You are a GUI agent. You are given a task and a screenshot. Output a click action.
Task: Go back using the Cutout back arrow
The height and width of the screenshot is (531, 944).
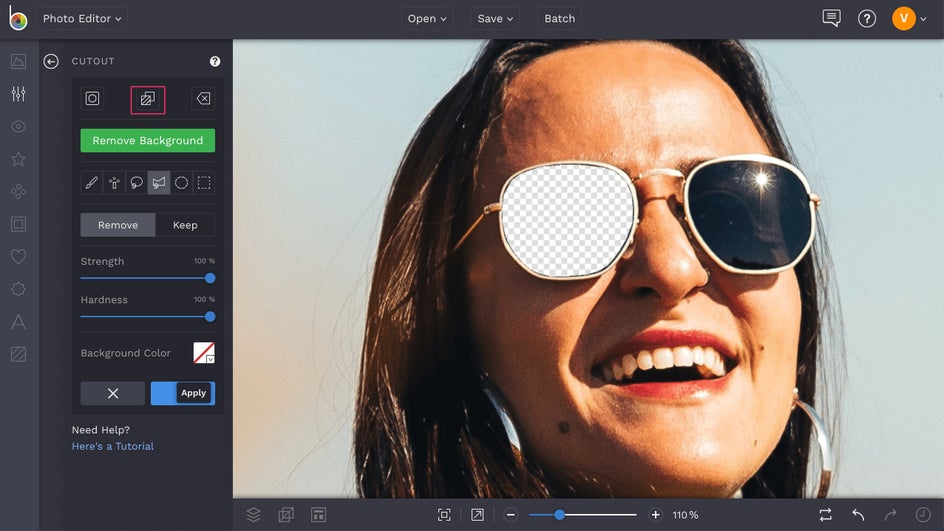tap(51, 62)
